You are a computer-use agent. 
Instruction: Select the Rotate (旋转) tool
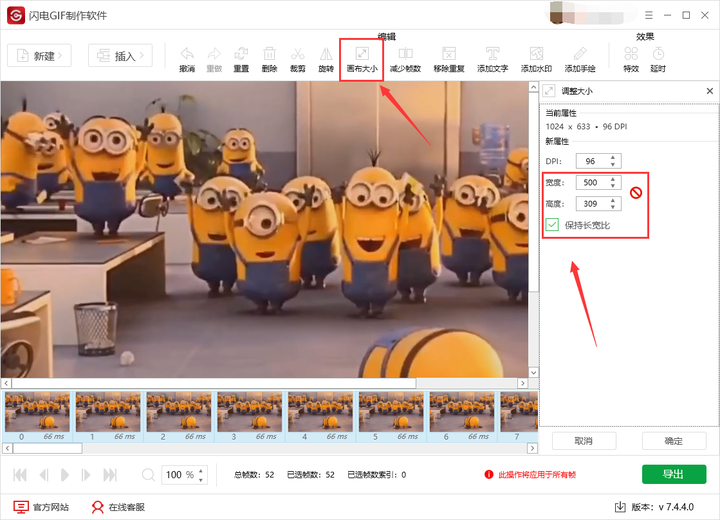(326, 59)
